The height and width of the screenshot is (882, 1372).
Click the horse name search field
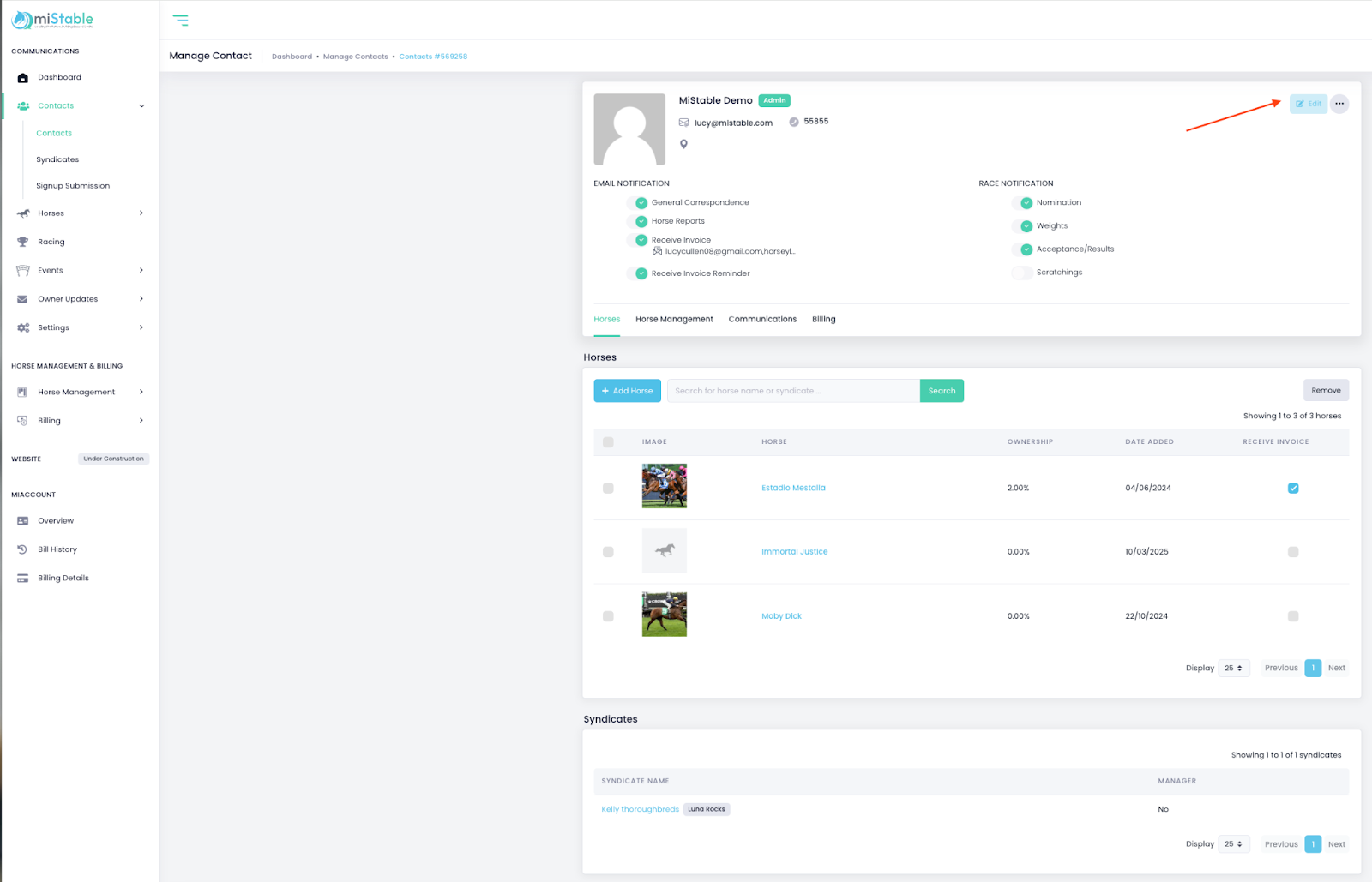792,391
